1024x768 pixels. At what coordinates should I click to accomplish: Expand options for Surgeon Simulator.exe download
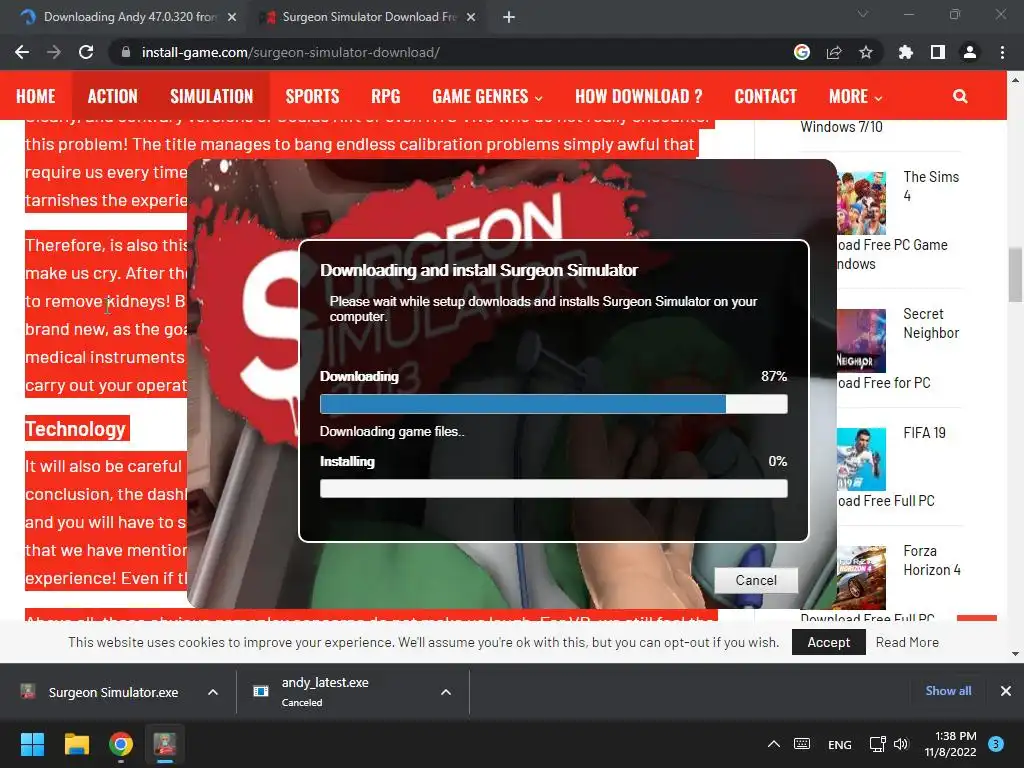pos(213,692)
